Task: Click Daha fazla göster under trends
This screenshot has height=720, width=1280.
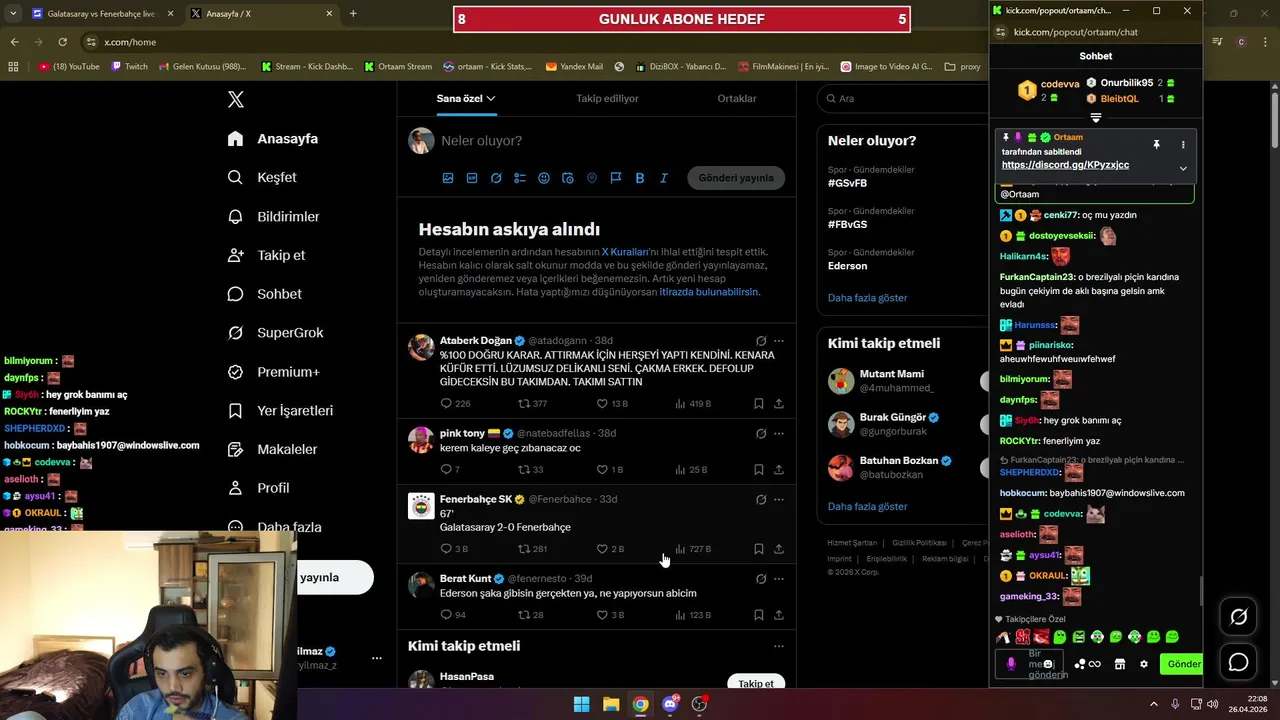Action: [867, 298]
